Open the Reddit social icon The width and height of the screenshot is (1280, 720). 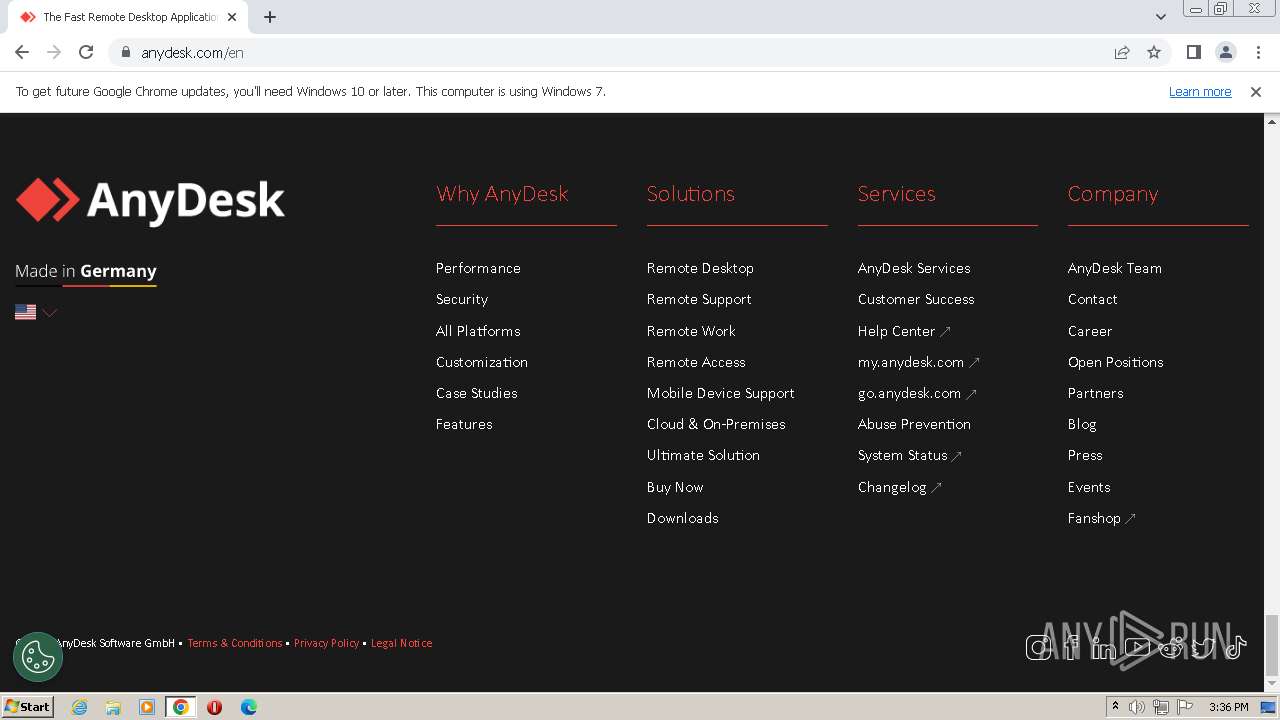pos(1170,647)
